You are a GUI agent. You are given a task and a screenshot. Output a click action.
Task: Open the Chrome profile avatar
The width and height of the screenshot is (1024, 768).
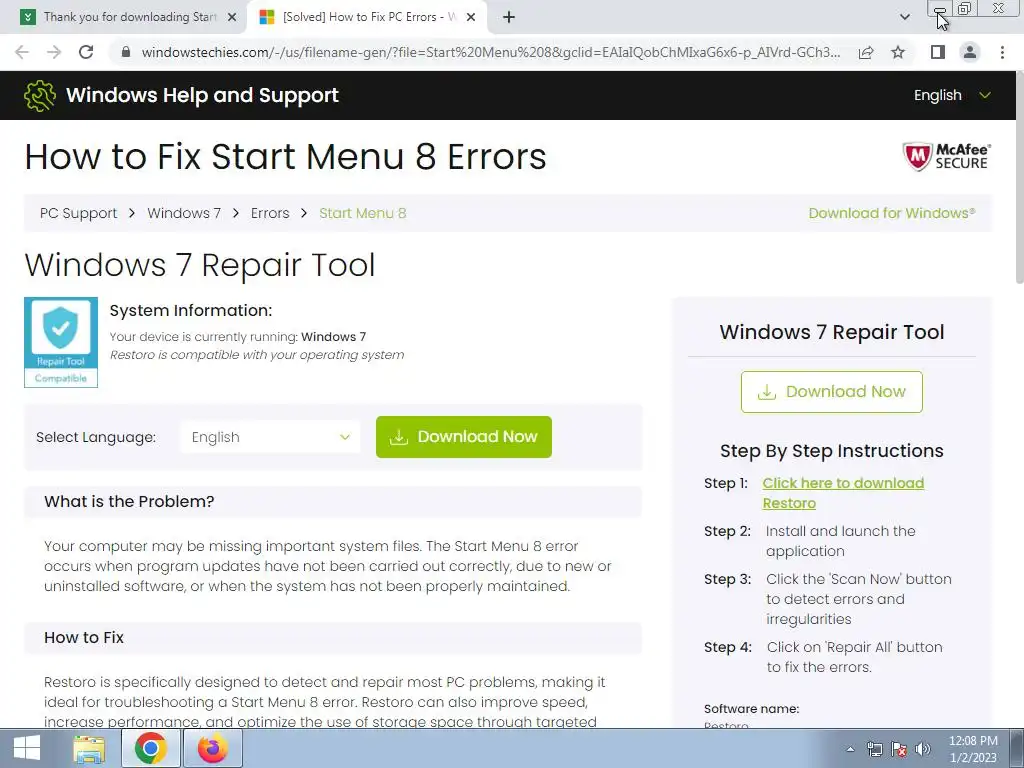pos(970,52)
